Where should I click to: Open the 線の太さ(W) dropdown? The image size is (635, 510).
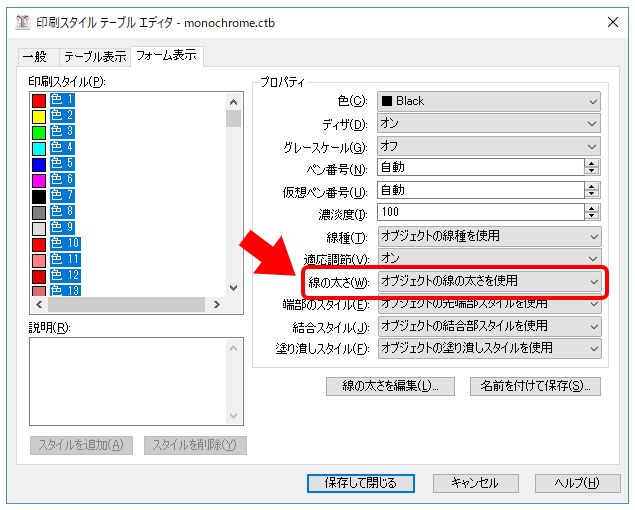pyautogui.click(x=490, y=281)
